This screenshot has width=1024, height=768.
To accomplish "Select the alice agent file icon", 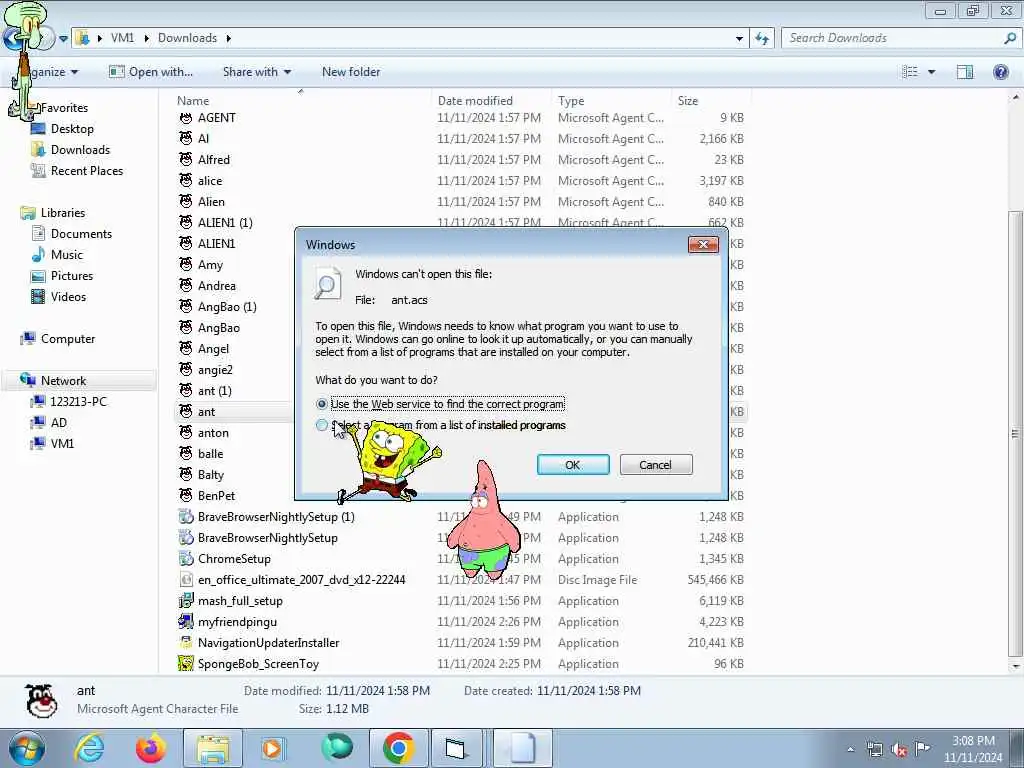I will point(186,181).
